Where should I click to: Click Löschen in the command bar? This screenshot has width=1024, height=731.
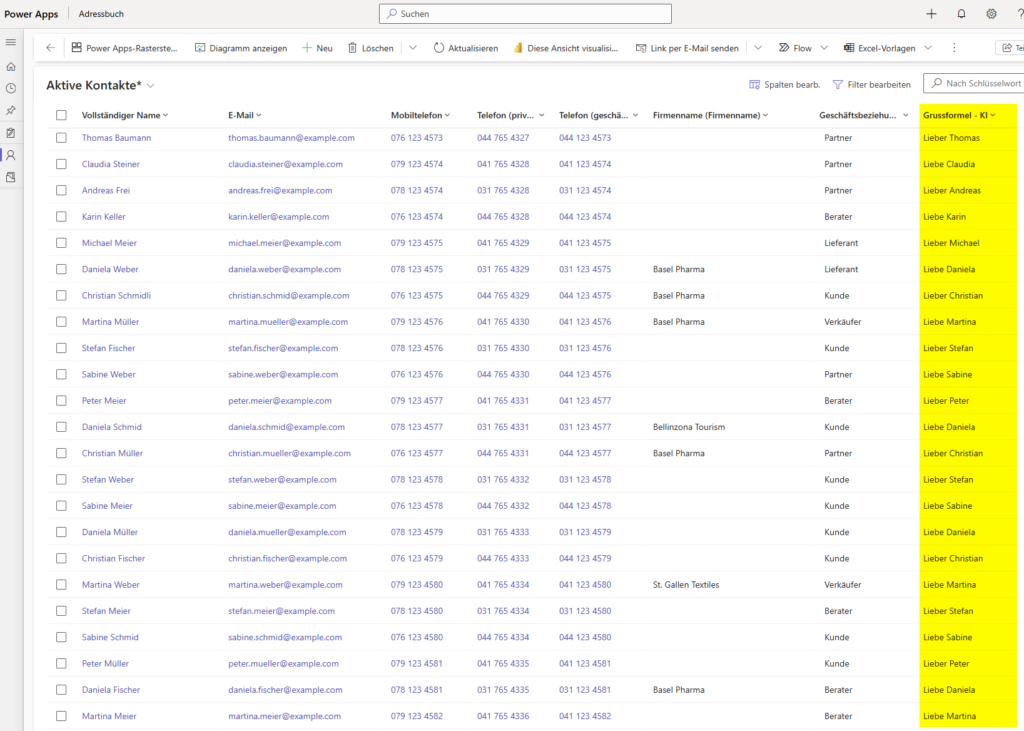(x=369, y=48)
